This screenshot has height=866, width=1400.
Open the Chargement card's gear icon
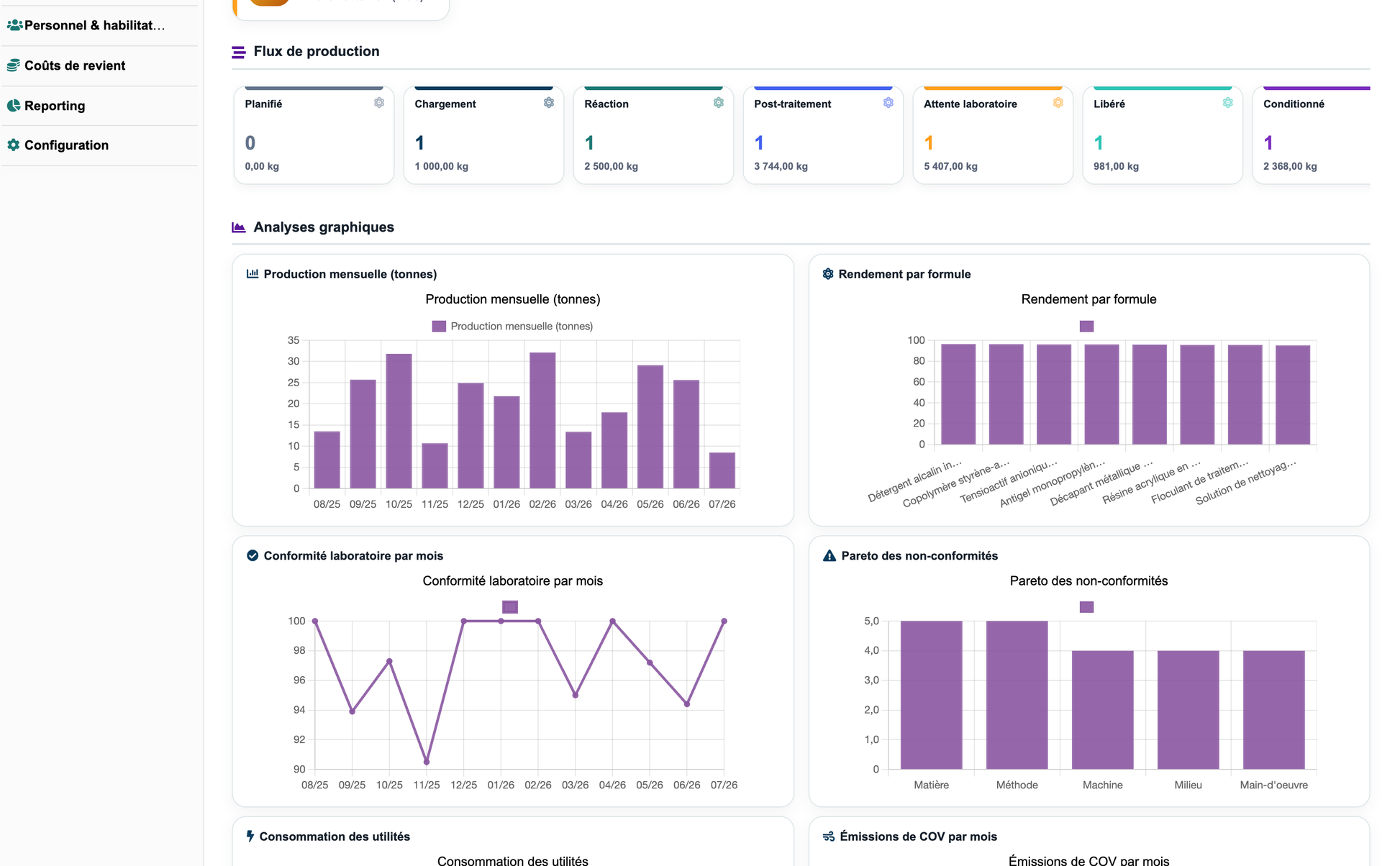549,103
